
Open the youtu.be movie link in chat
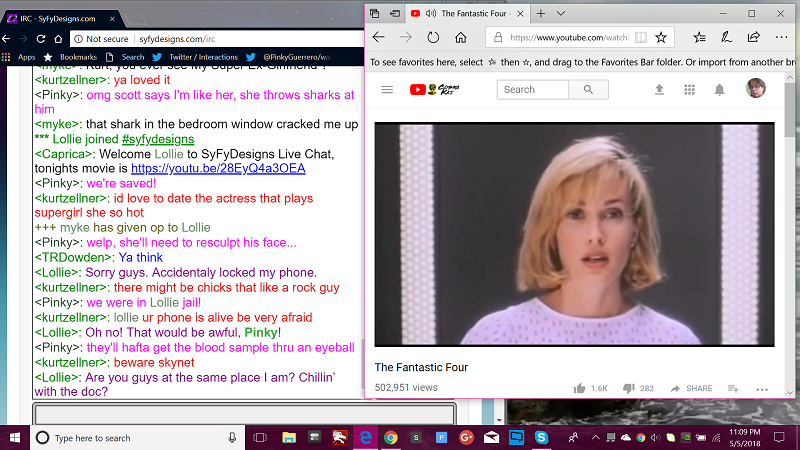[218, 168]
